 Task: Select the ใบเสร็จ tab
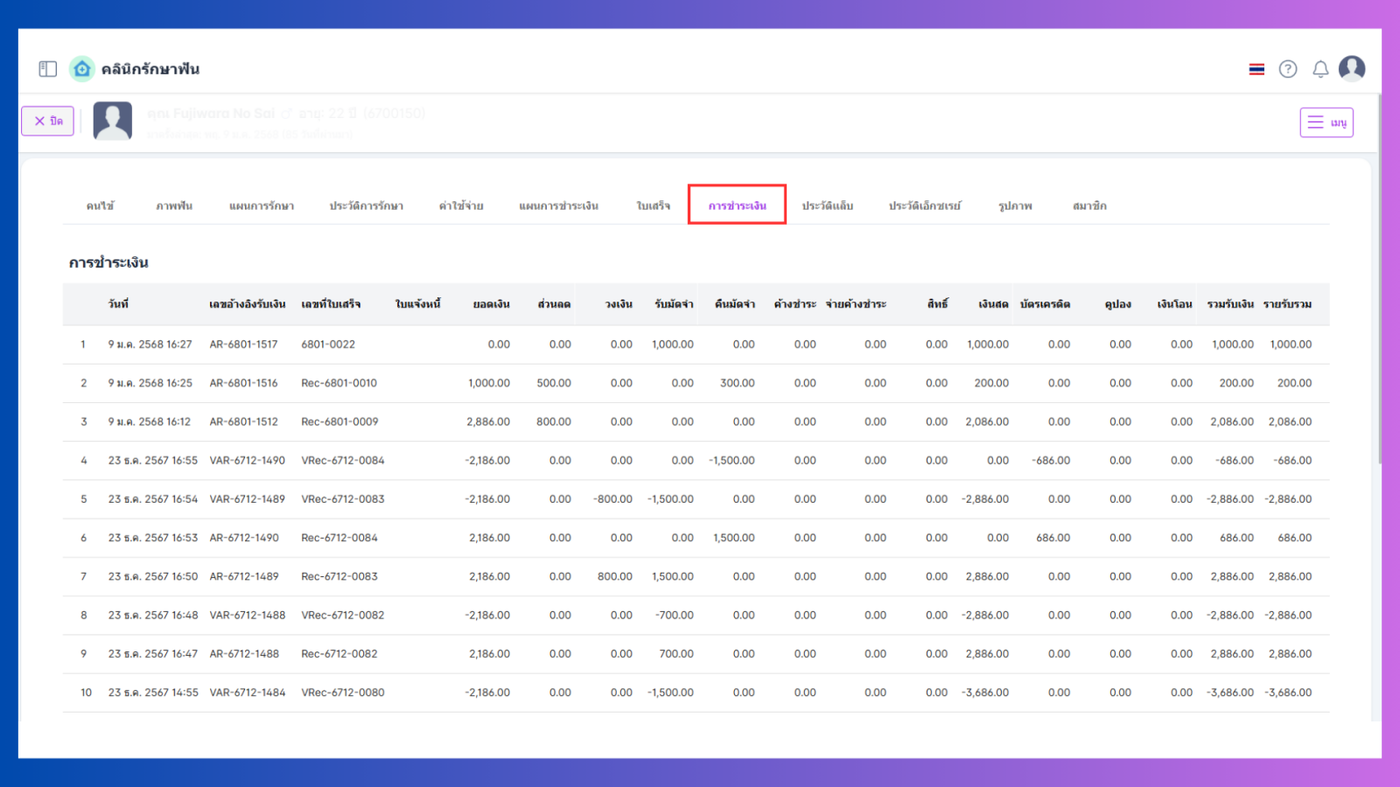point(653,206)
